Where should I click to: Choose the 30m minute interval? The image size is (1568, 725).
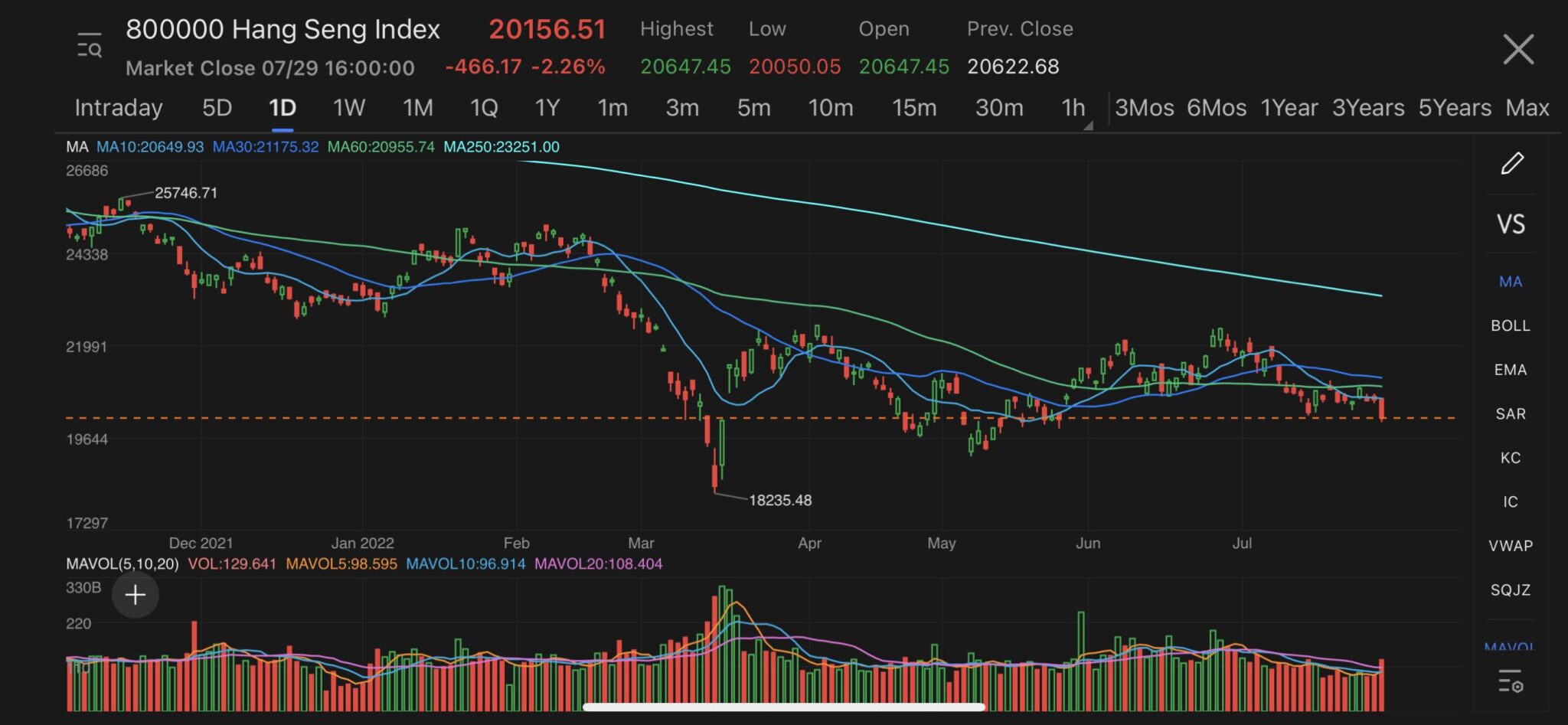coord(999,108)
